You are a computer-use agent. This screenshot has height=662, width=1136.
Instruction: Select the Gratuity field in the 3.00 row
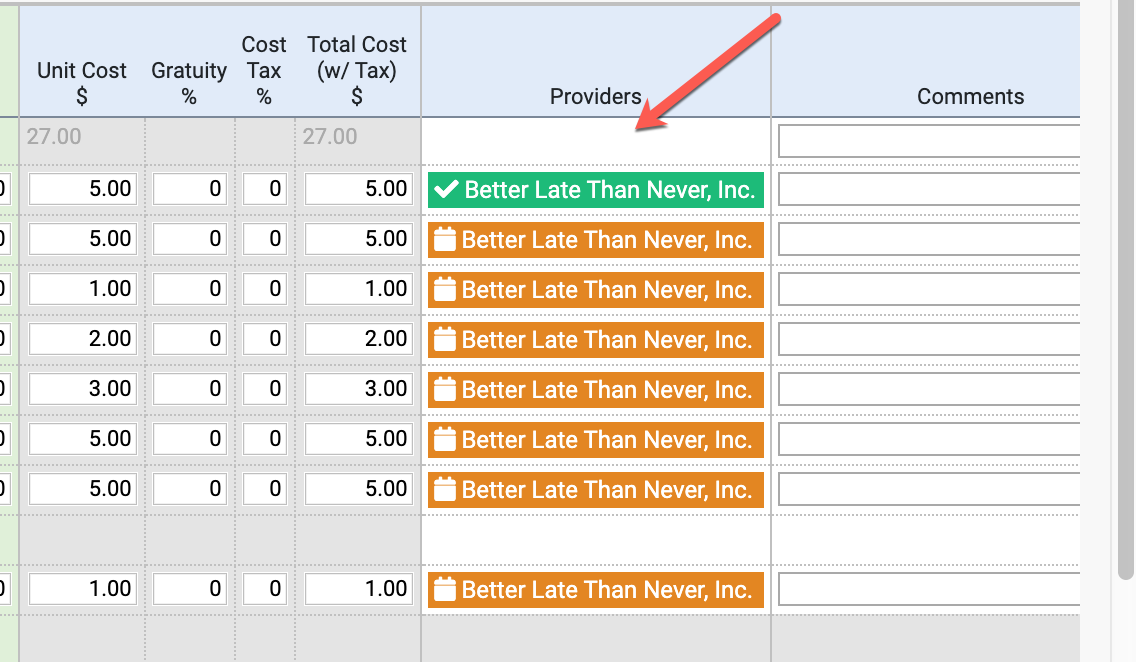[x=190, y=389]
